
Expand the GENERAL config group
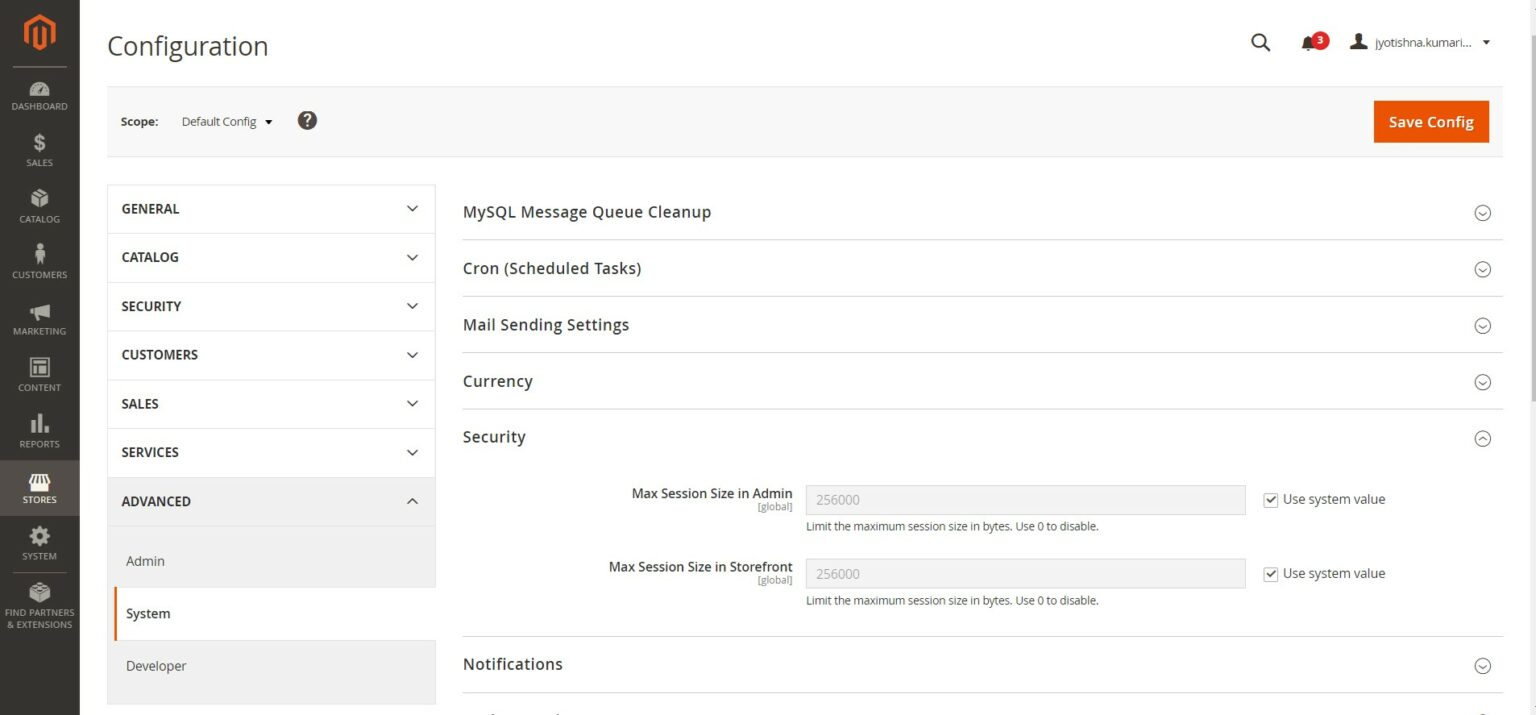tap(271, 209)
